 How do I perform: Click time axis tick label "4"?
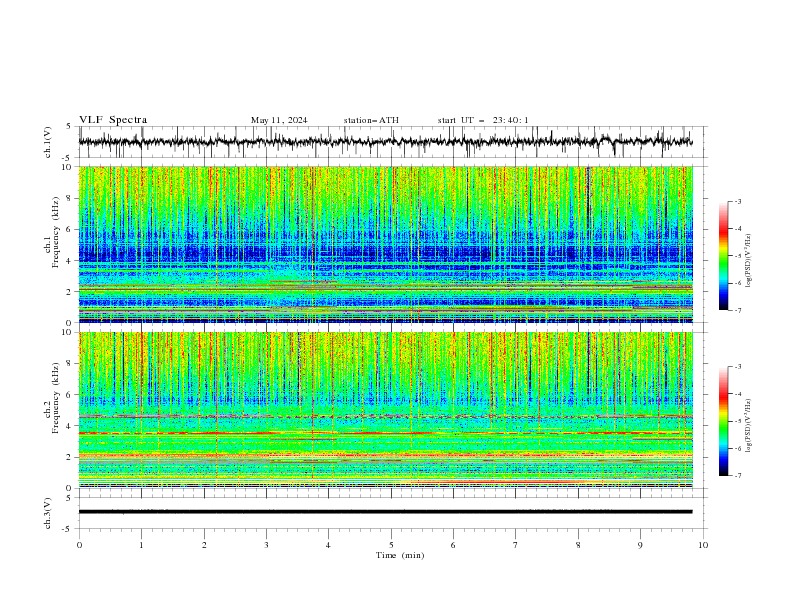[x=328, y=545]
